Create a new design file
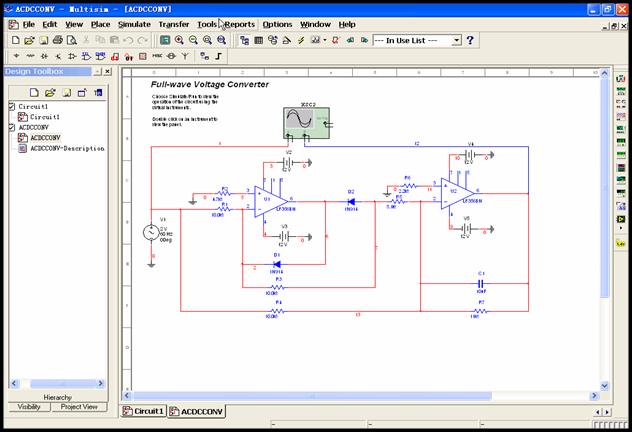 click(x=15, y=40)
